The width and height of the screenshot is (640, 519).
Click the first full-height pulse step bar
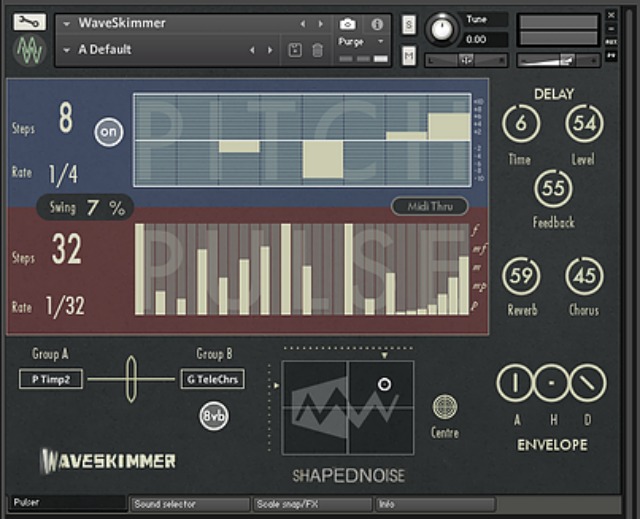click(x=140, y=269)
